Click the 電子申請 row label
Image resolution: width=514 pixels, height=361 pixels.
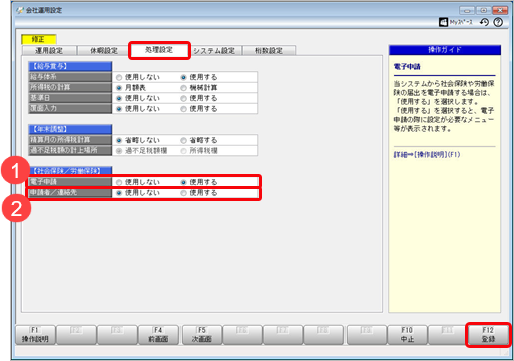point(70,182)
